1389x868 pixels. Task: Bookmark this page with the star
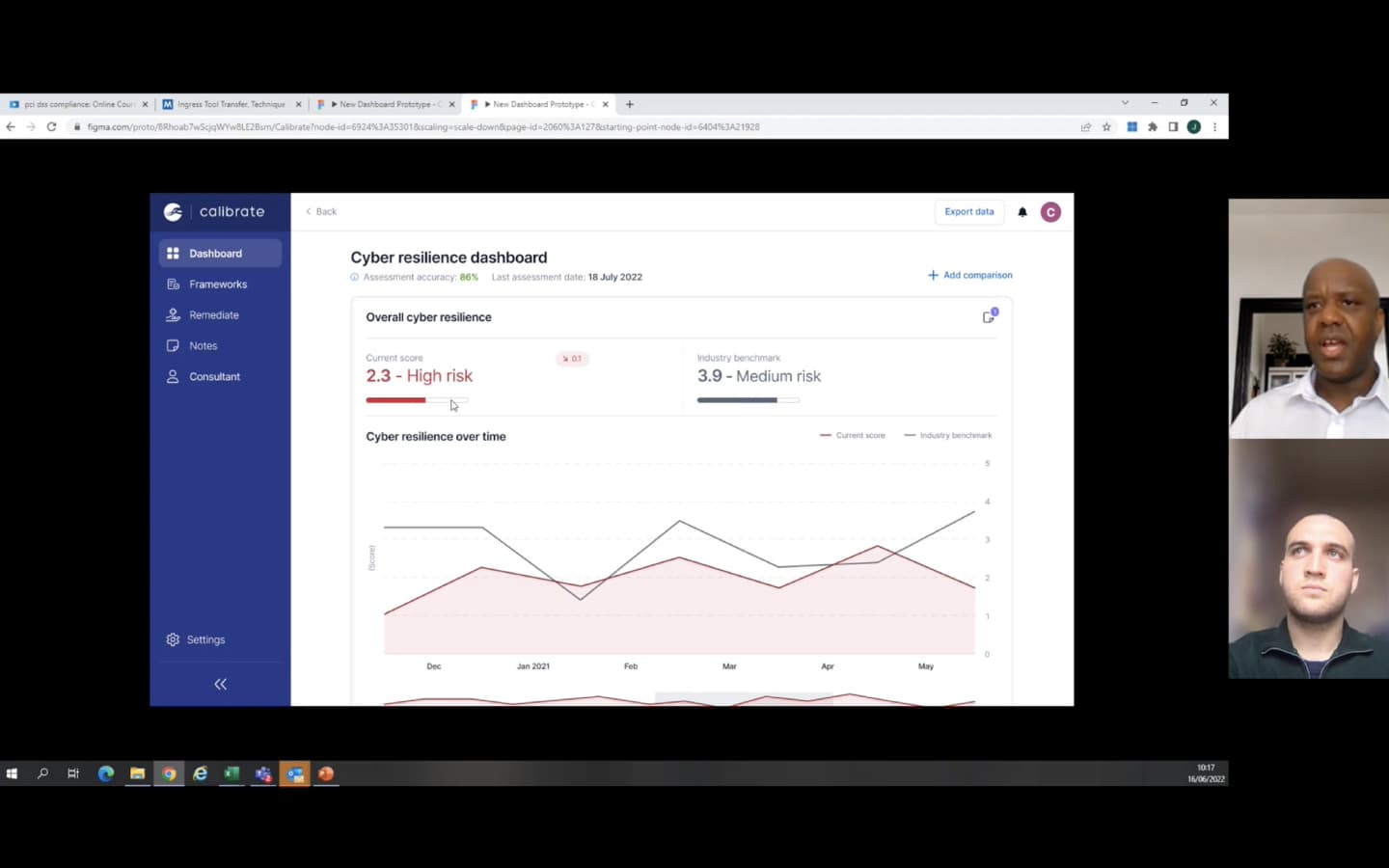[1106, 126]
